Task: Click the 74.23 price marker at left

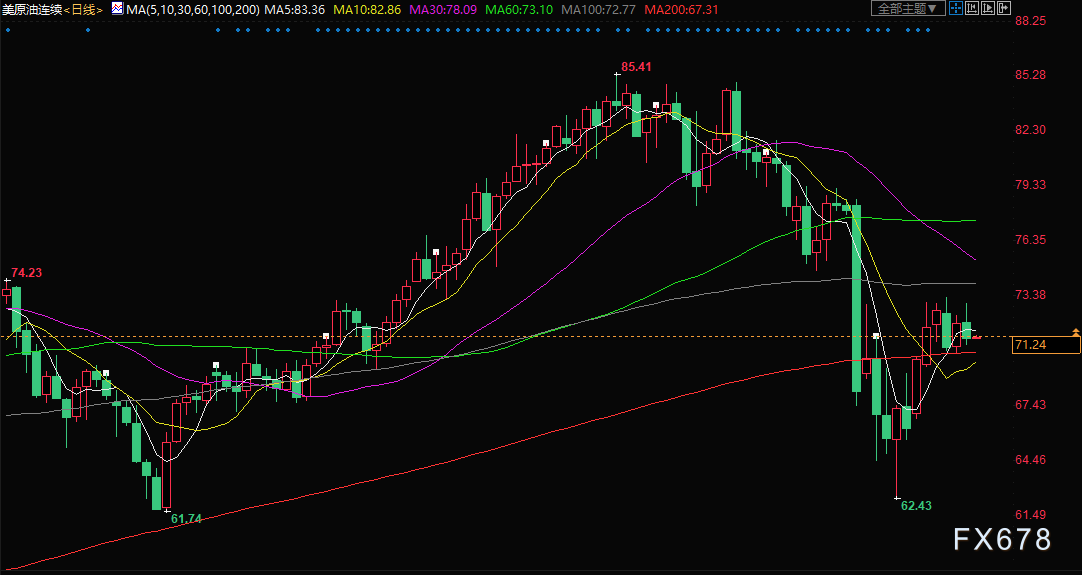Action: [26, 273]
